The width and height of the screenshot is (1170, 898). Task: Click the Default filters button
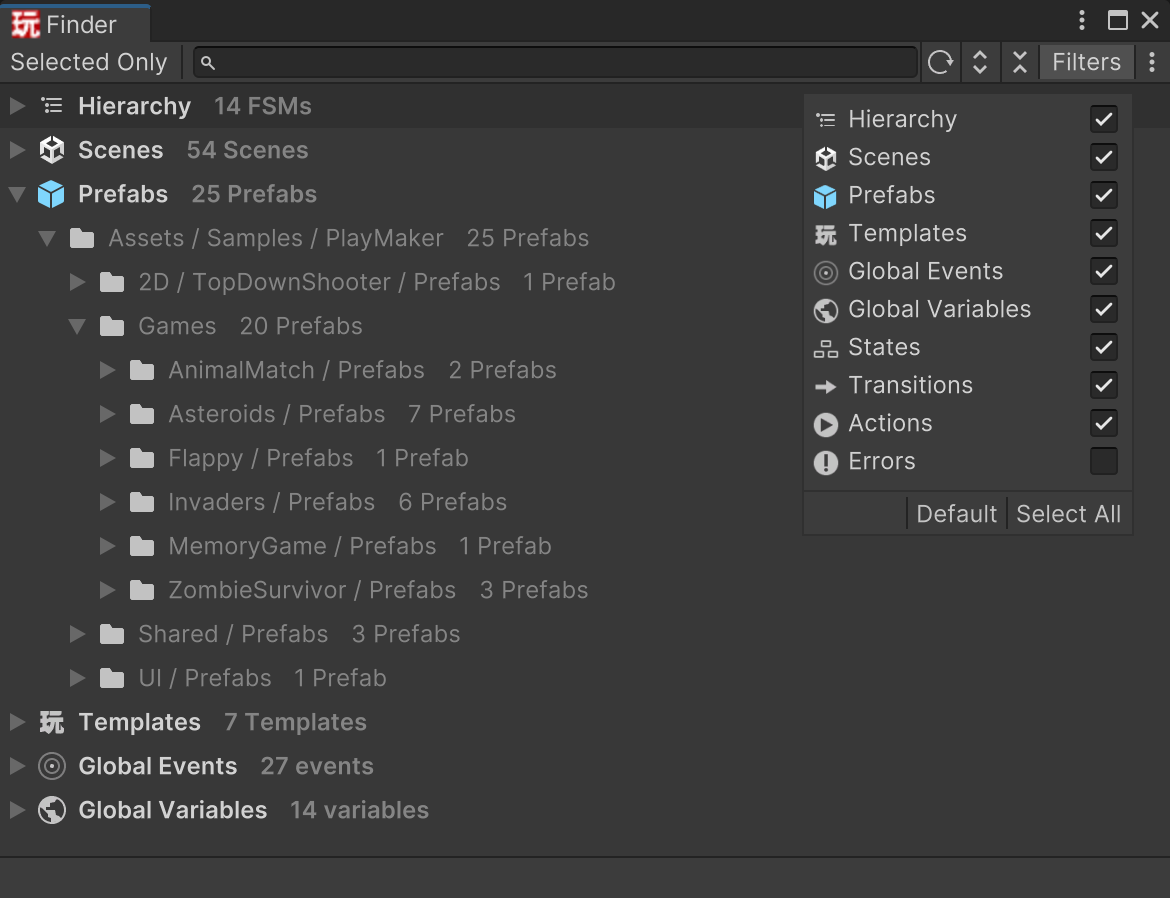tap(956, 514)
